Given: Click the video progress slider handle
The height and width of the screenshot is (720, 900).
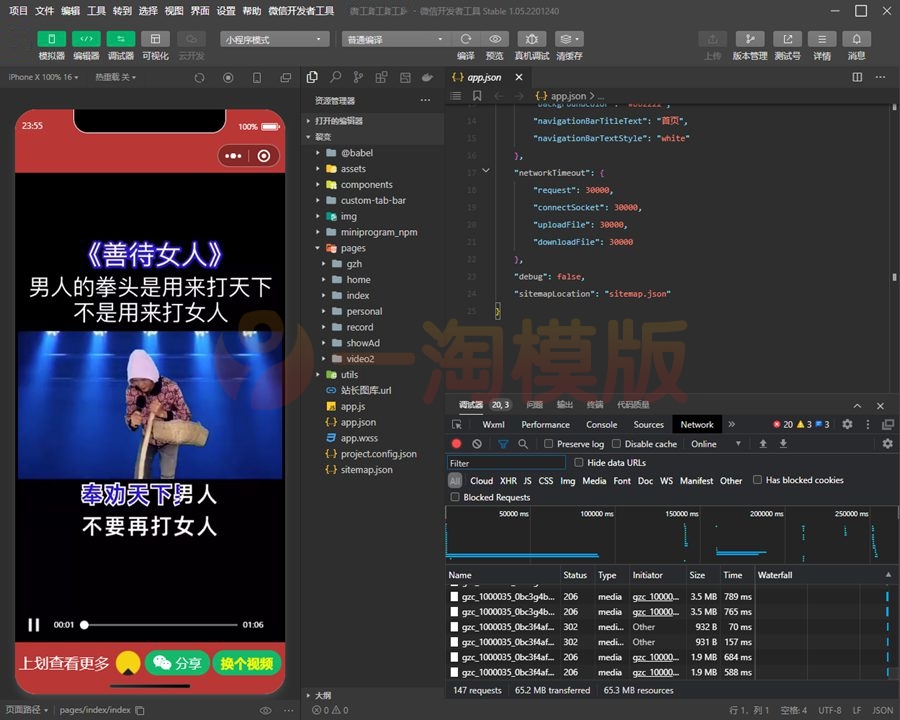Looking at the screenshot, I should pos(84,625).
